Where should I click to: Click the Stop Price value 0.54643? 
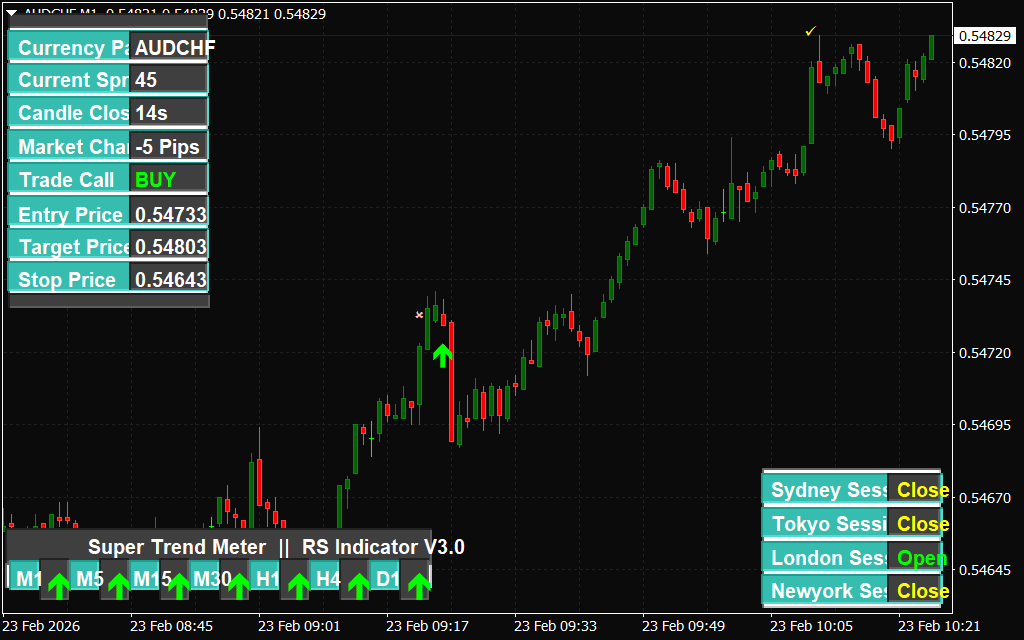tap(169, 280)
